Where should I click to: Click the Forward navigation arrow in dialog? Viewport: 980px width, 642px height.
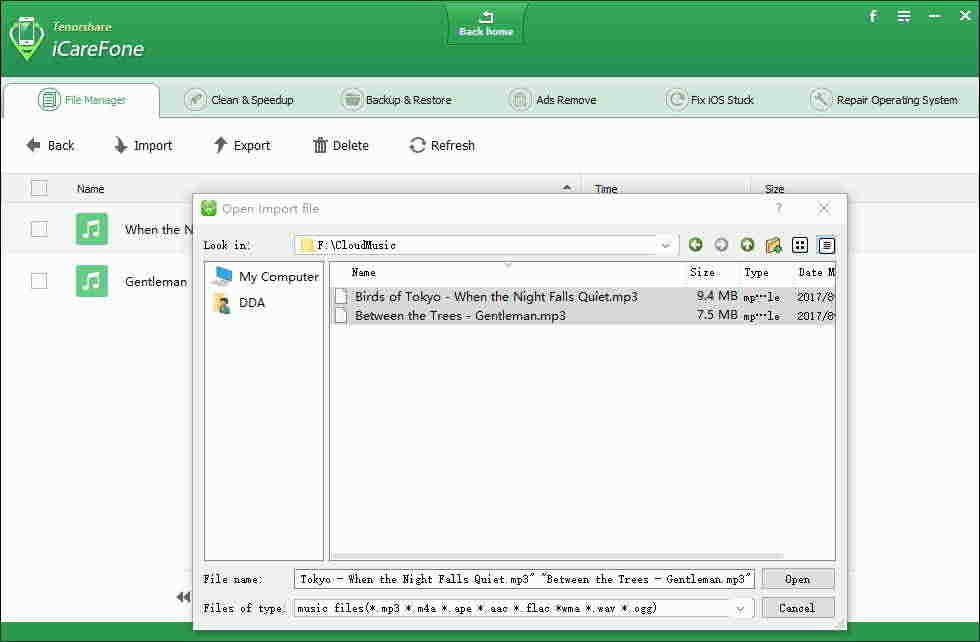tap(721, 244)
